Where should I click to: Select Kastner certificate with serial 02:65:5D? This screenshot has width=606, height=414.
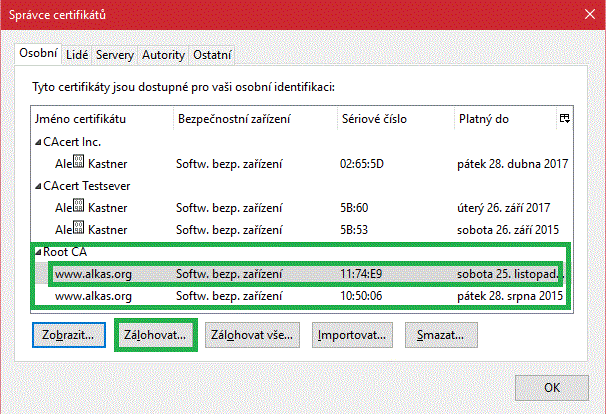[x=300, y=163]
